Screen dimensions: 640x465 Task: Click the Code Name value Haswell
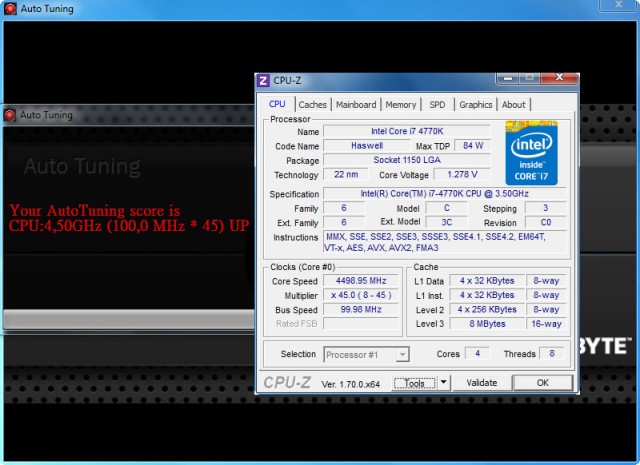click(367, 146)
